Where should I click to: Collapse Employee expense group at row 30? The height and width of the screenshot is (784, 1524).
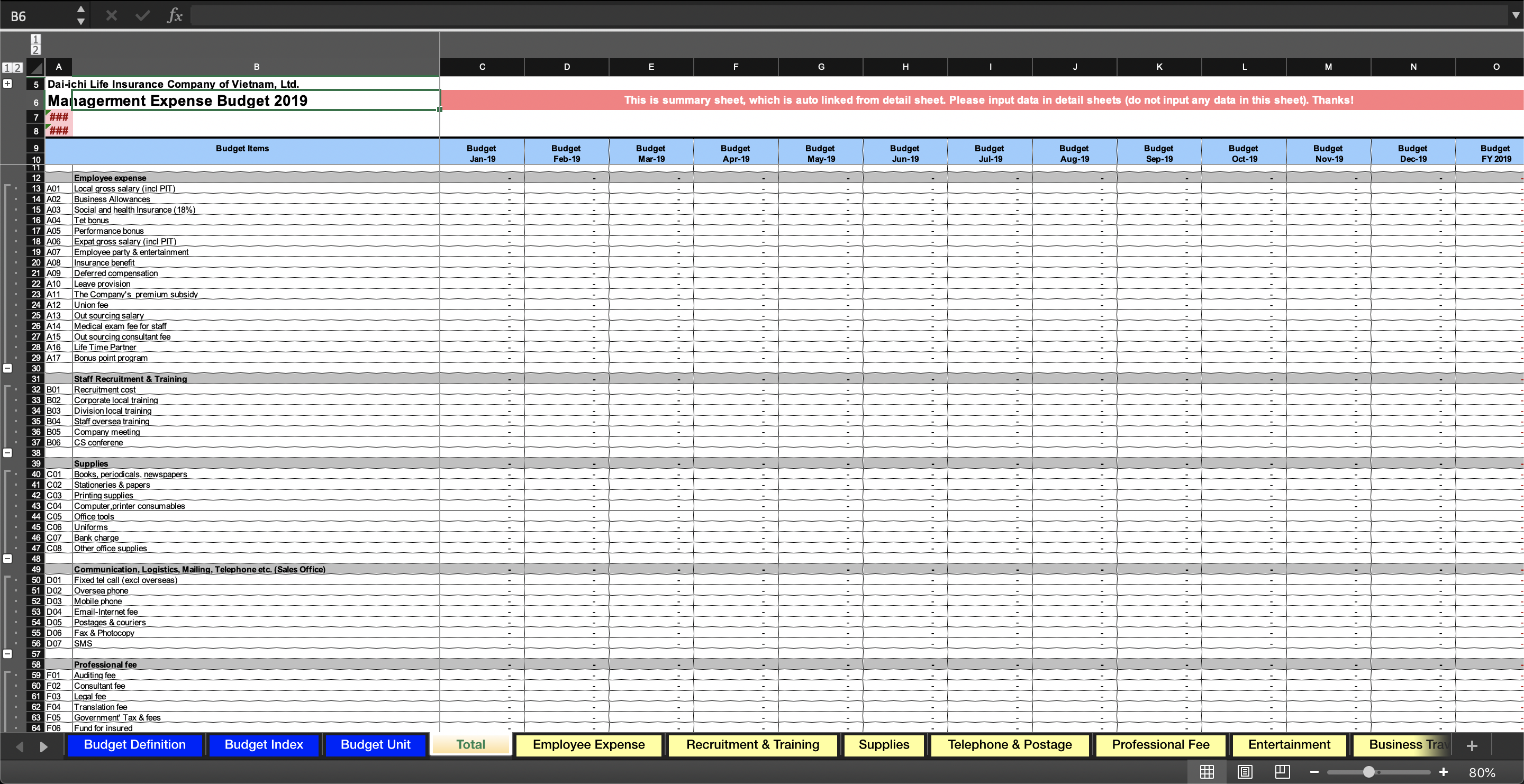click(8, 368)
